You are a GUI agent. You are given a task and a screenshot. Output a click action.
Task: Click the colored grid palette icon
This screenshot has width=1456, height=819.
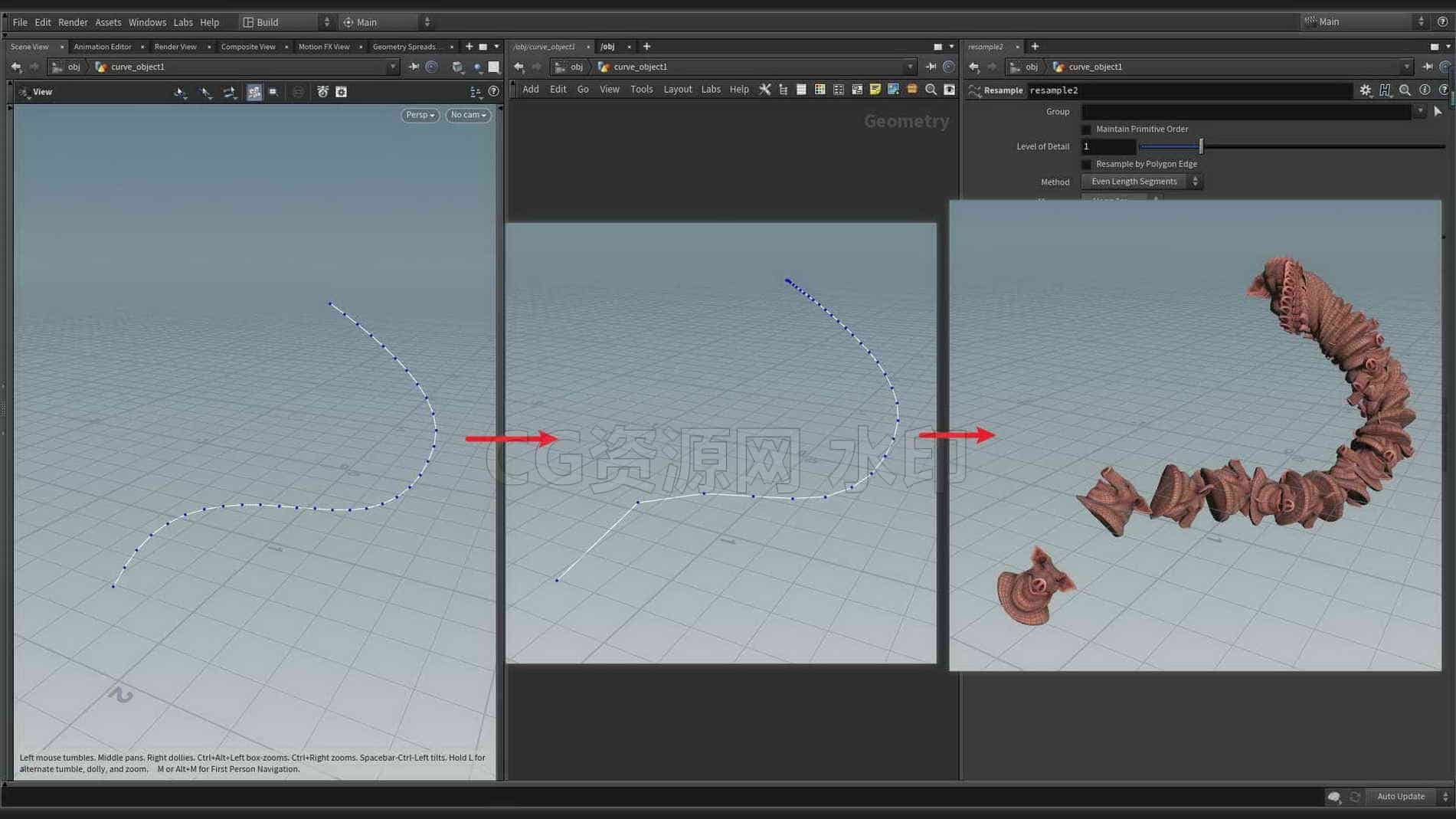click(x=820, y=90)
